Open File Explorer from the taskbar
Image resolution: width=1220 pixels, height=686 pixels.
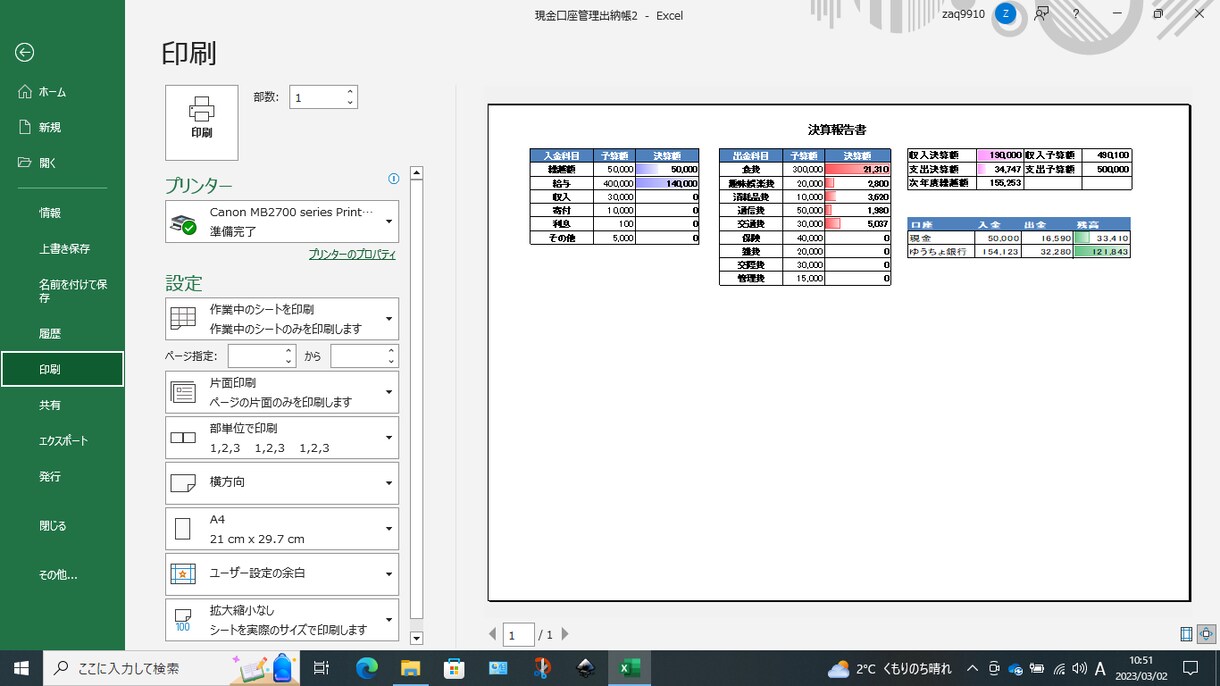coord(410,668)
